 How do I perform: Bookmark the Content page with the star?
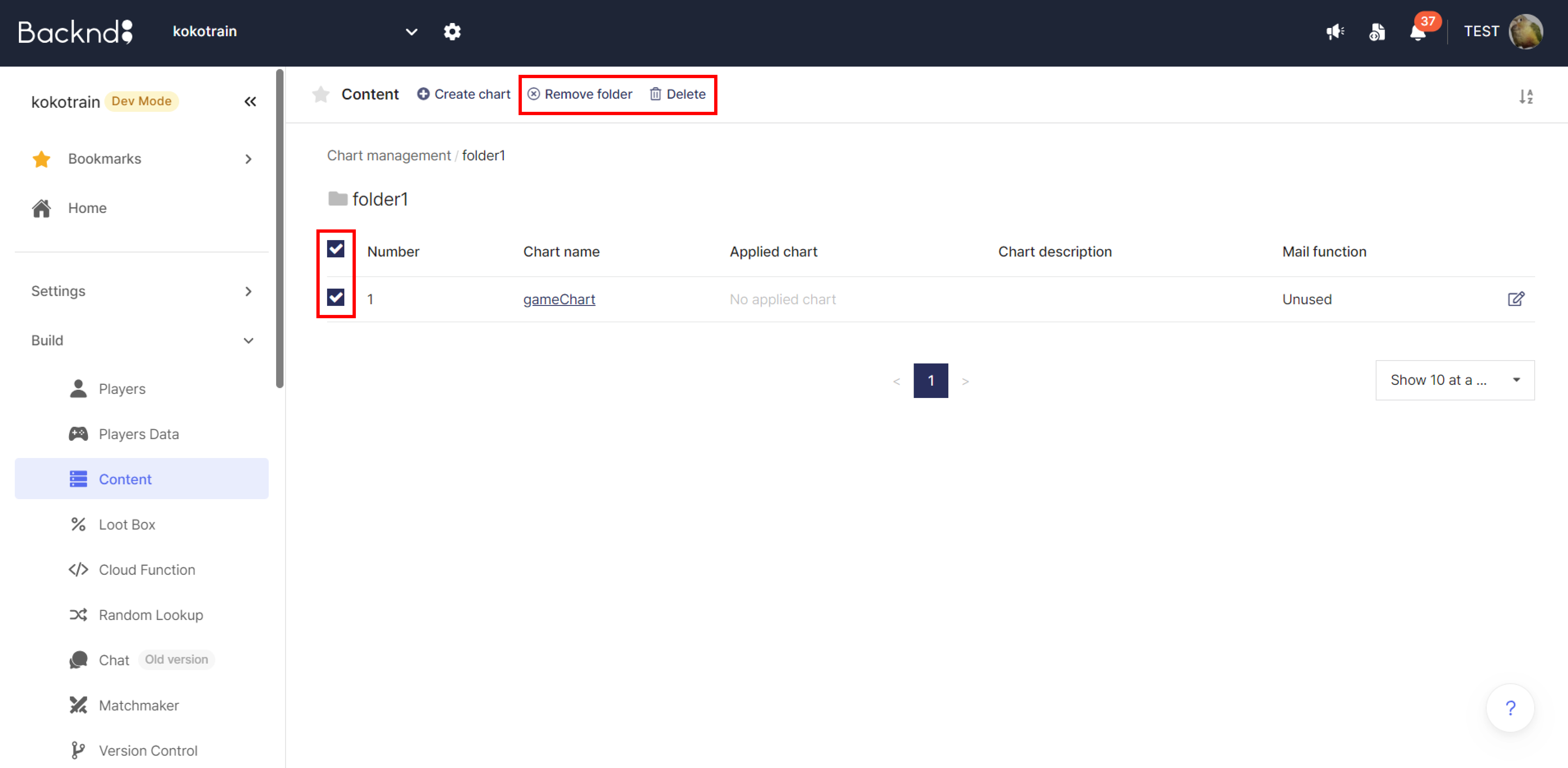tap(321, 94)
